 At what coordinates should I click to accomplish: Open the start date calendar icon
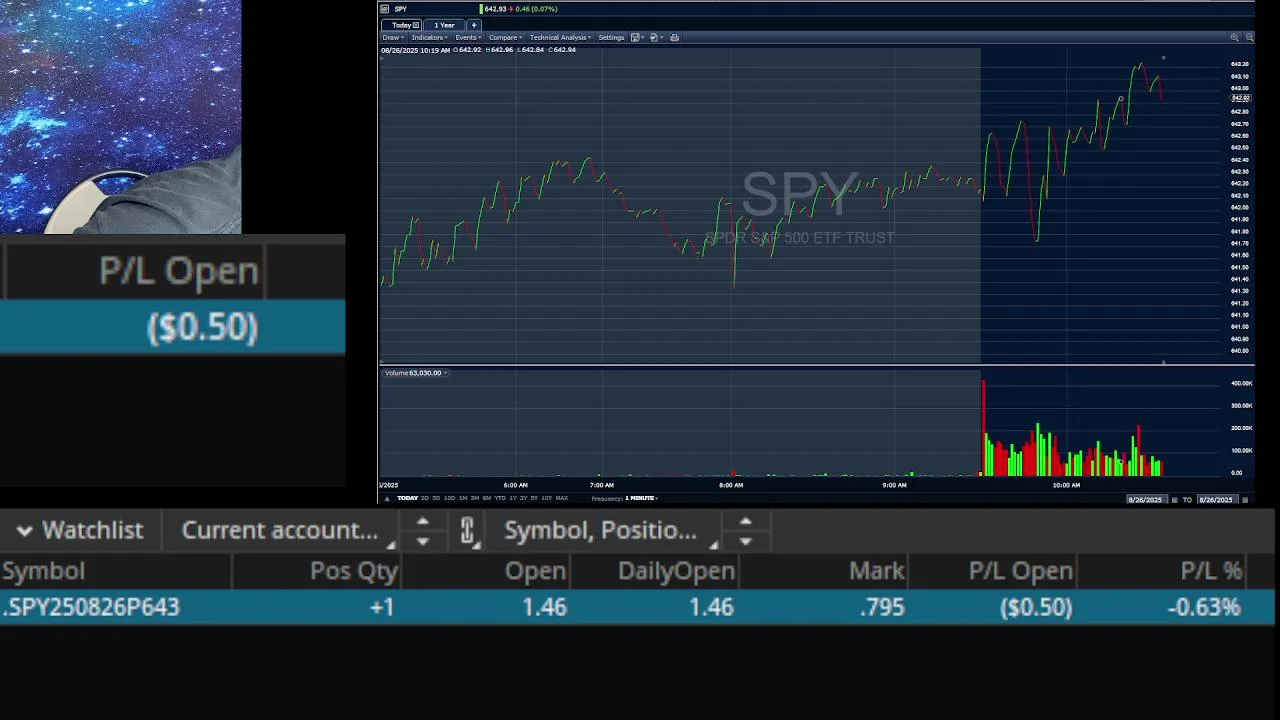pos(1174,500)
